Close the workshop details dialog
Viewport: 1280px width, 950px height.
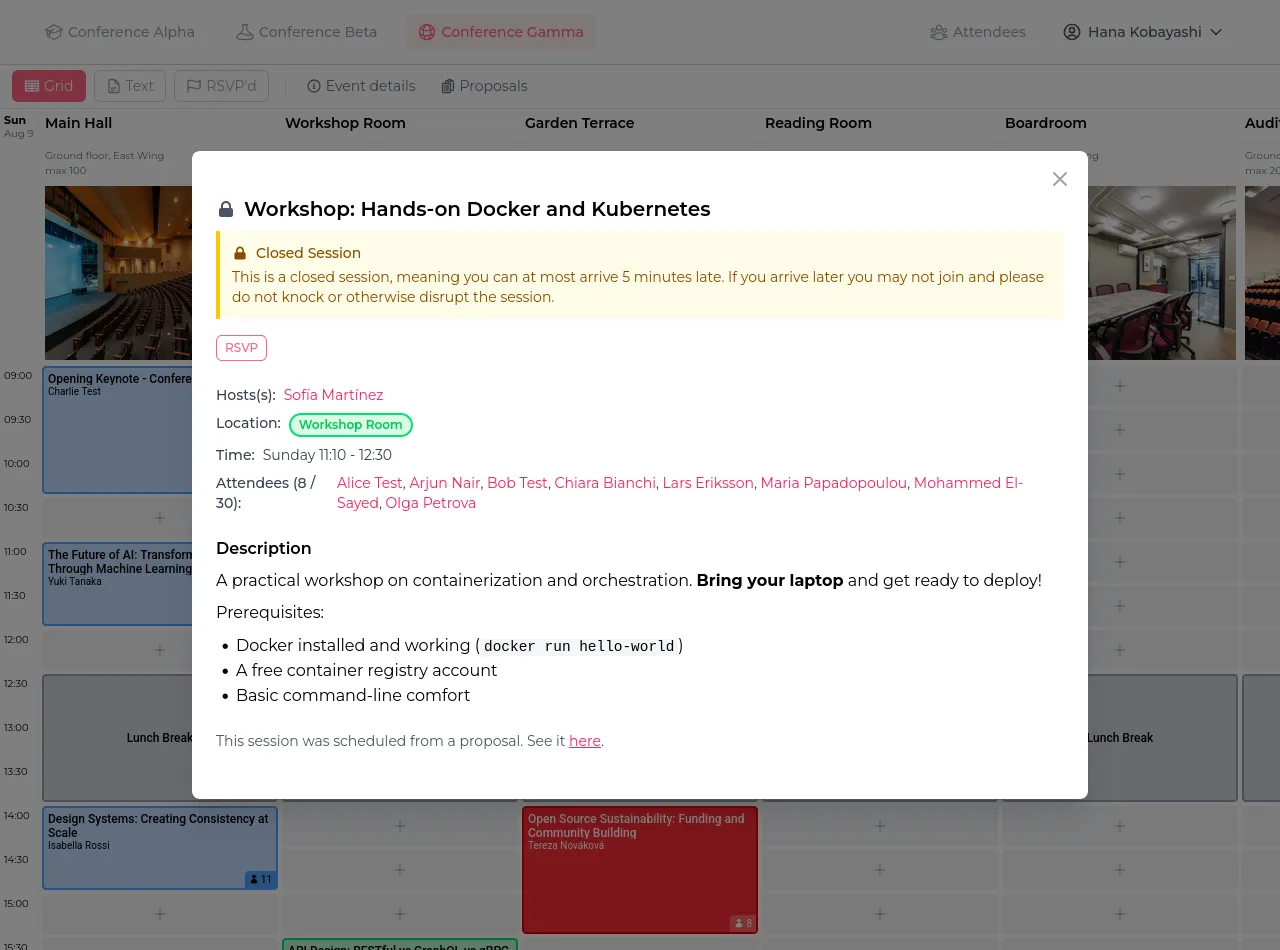pyautogui.click(x=1060, y=179)
